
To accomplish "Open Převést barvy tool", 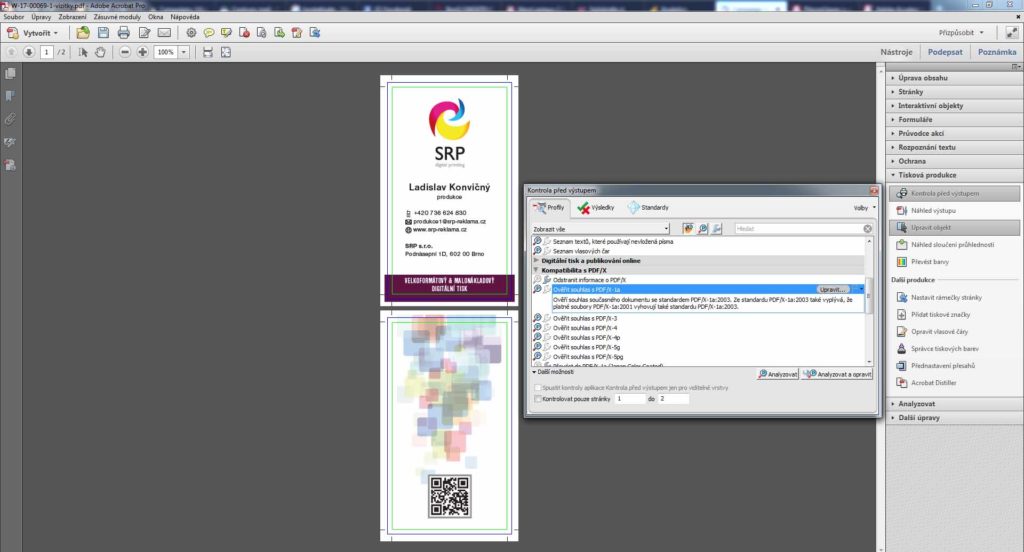I will (x=930, y=261).
